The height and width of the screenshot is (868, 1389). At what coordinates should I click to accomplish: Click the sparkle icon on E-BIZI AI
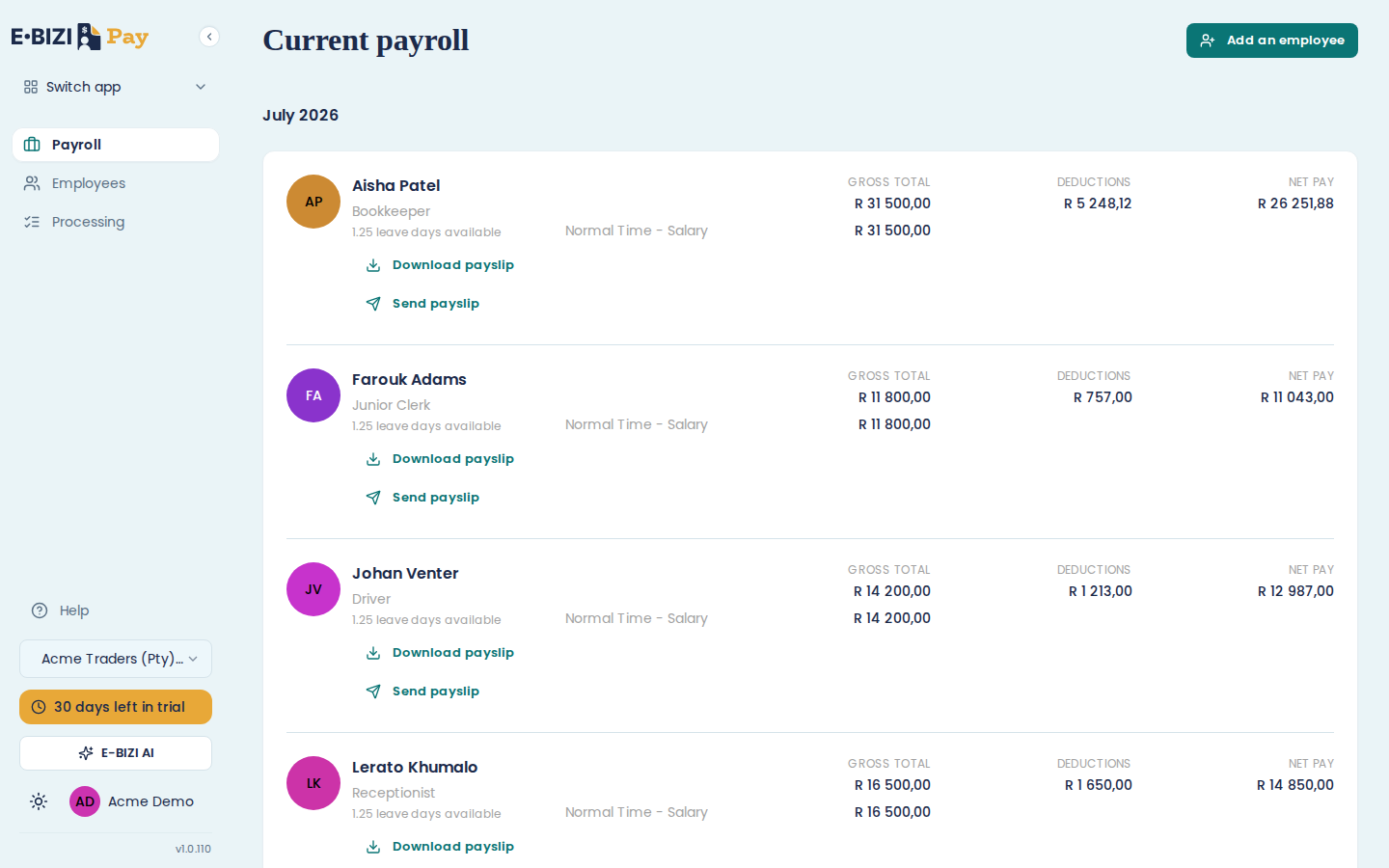[86, 753]
